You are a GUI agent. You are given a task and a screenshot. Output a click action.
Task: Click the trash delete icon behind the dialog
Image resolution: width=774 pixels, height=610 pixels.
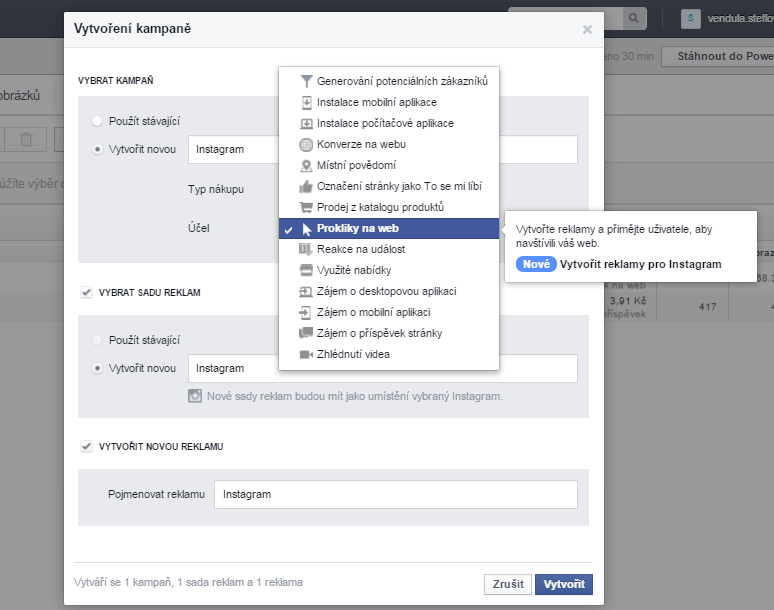tap(26, 140)
